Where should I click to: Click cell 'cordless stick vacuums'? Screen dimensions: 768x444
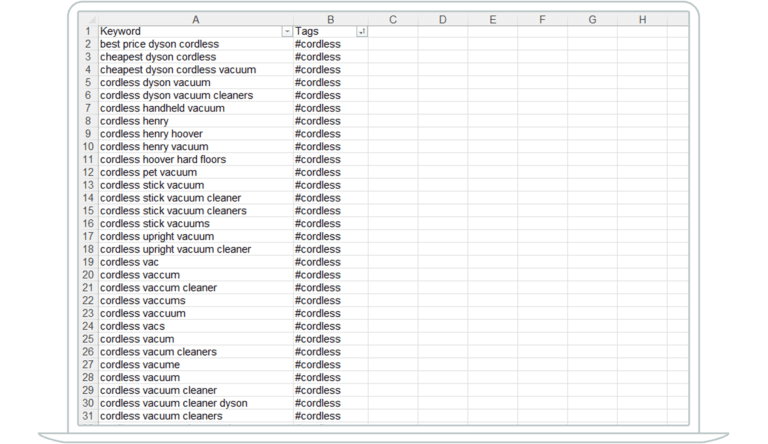pos(195,223)
